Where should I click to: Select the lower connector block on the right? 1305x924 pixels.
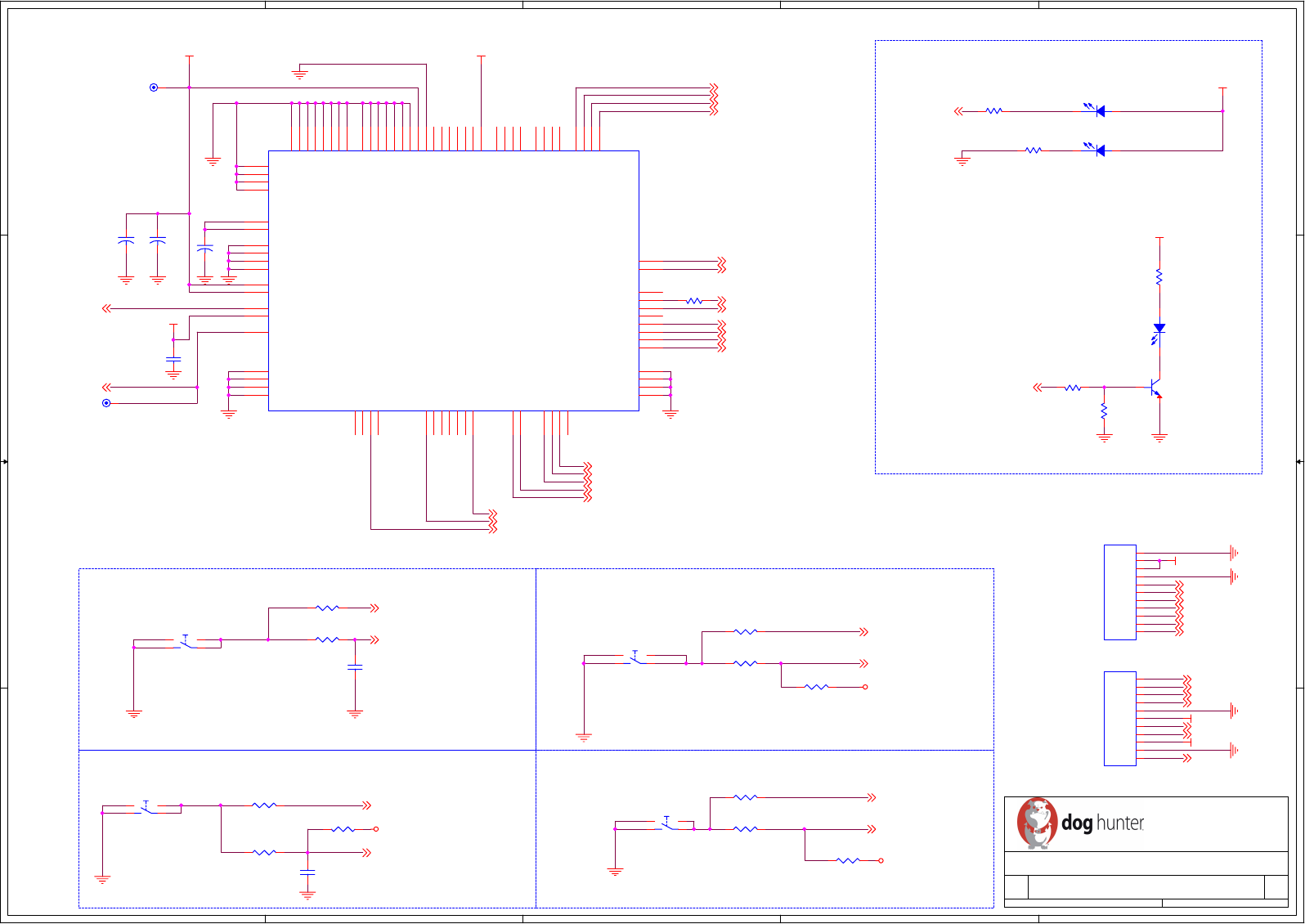click(x=1120, y=719)
